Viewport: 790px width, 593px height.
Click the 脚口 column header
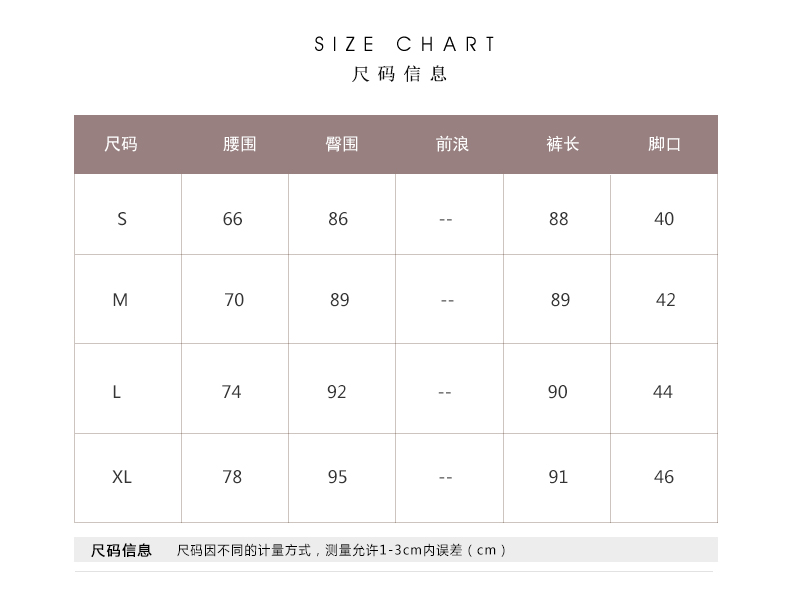click(x=664, y=144)
